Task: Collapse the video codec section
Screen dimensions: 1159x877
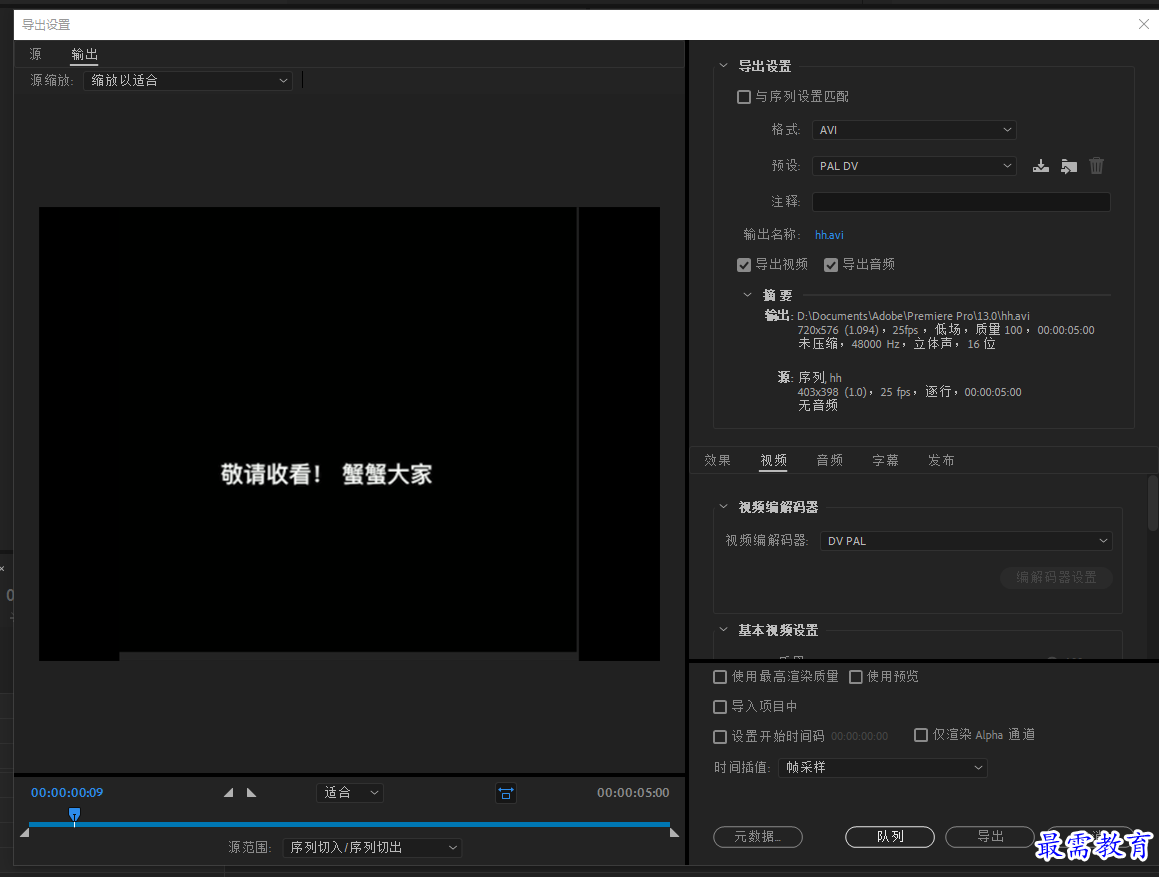Action: click(x=724, y=507)
